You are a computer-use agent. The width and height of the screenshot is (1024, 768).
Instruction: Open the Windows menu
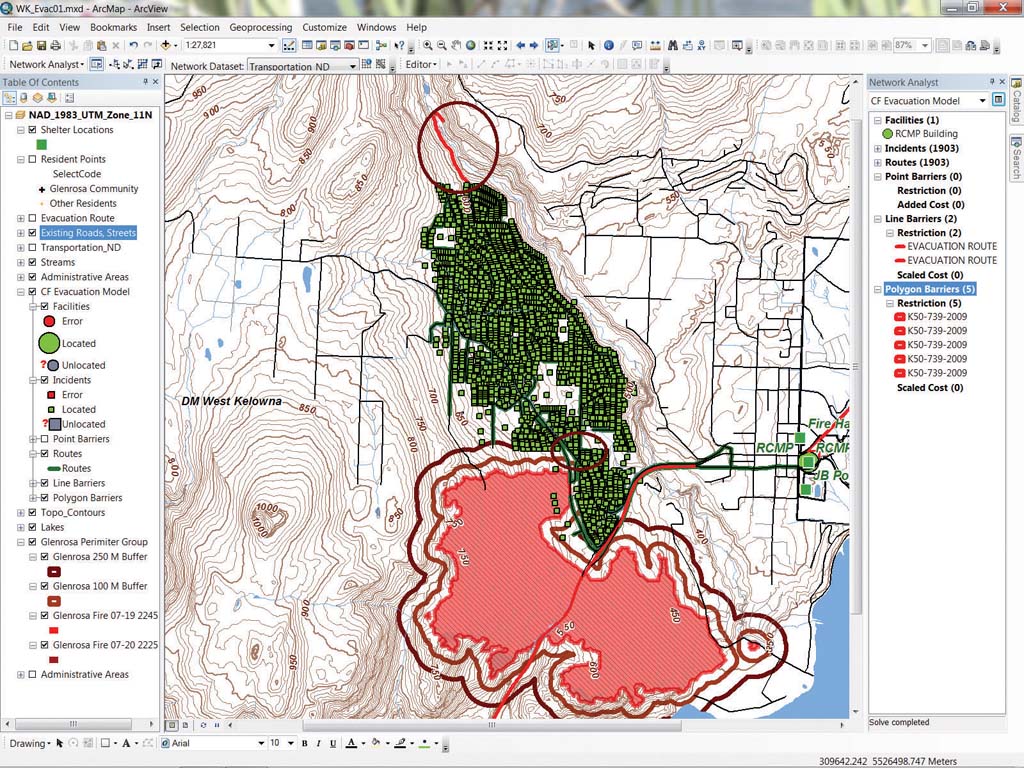[x=376, y=27]
